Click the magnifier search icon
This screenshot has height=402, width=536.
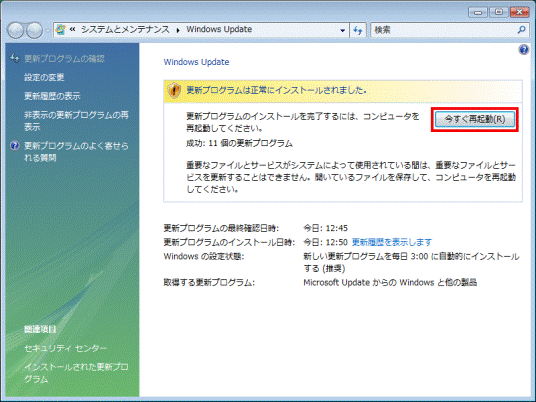click(x=521, y=30)
